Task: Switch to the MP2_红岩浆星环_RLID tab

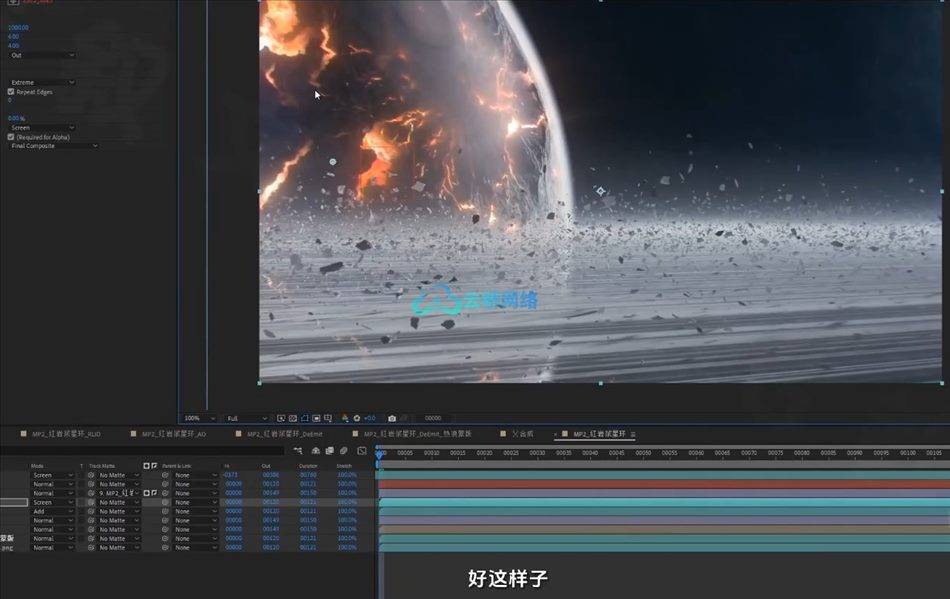Action: (66, 434)
